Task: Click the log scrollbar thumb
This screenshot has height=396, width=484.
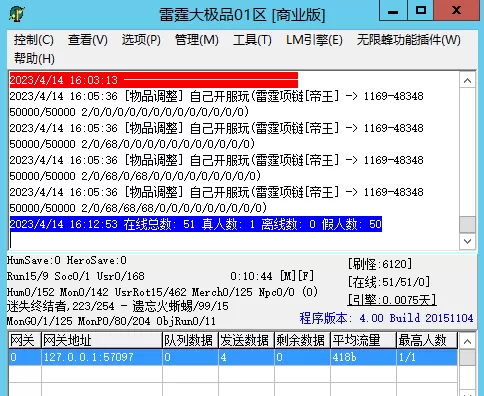Action: coord(467,225)
